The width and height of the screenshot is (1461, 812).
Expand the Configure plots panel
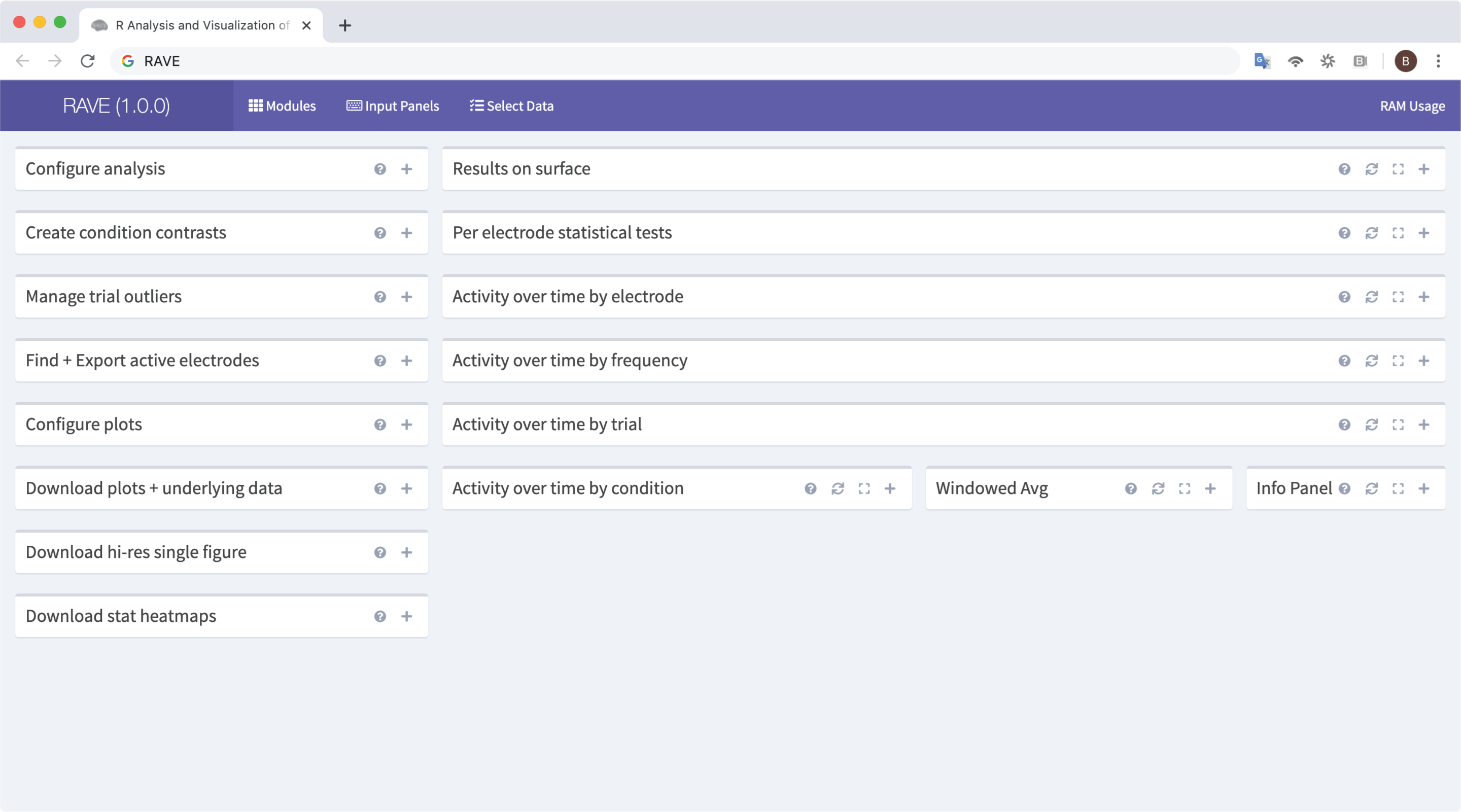tap(407, 425)
